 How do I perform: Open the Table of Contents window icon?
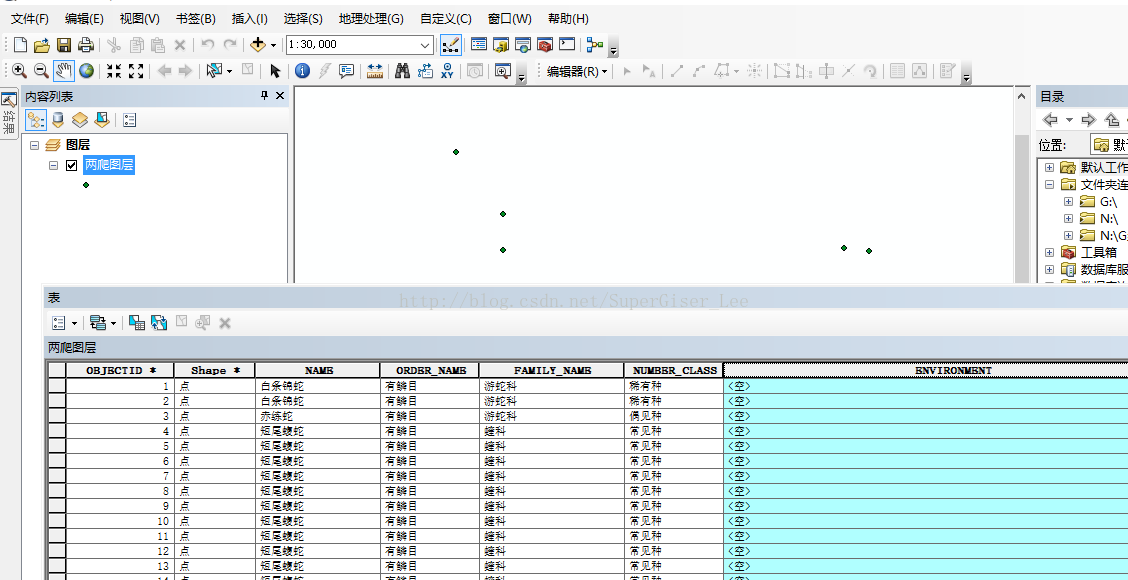coord(478,45)
